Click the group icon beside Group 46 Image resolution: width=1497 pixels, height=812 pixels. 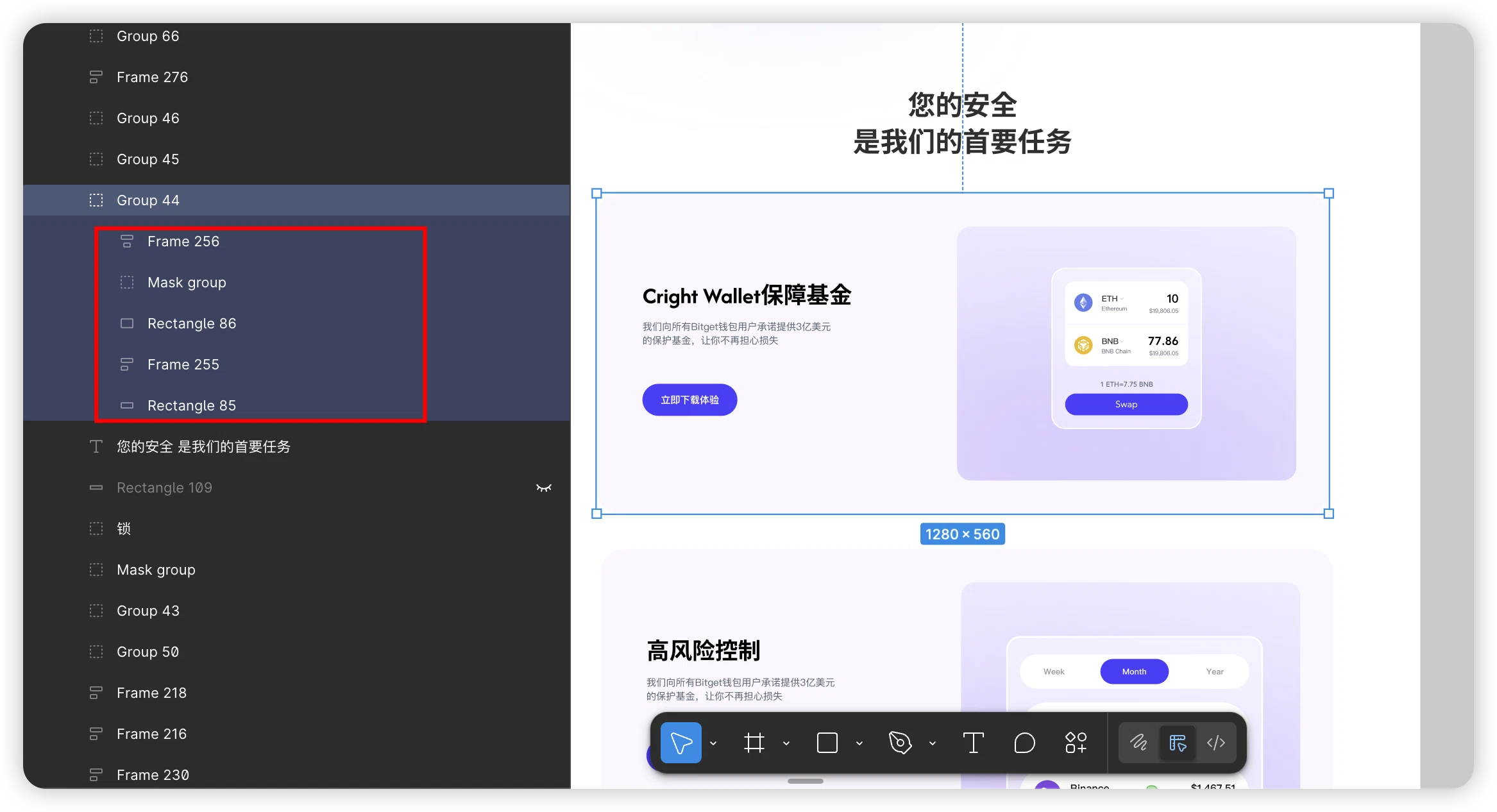(96, 118)
